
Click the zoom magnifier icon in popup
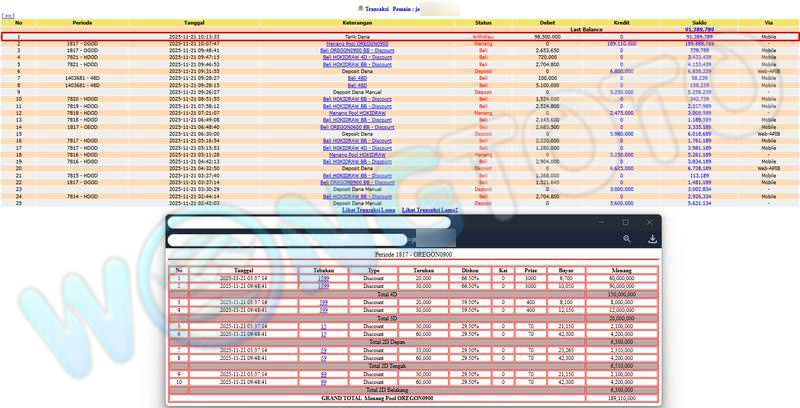(x=627, y=240)
